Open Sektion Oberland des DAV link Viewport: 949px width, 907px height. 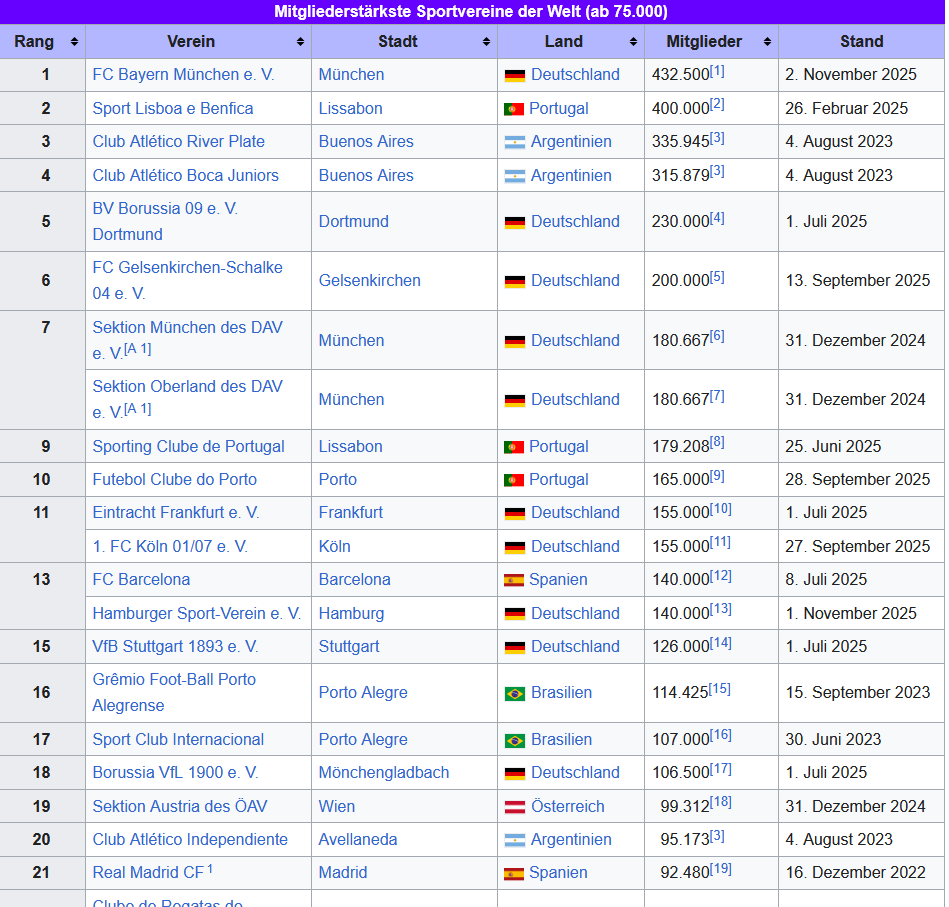pos(187,399)
